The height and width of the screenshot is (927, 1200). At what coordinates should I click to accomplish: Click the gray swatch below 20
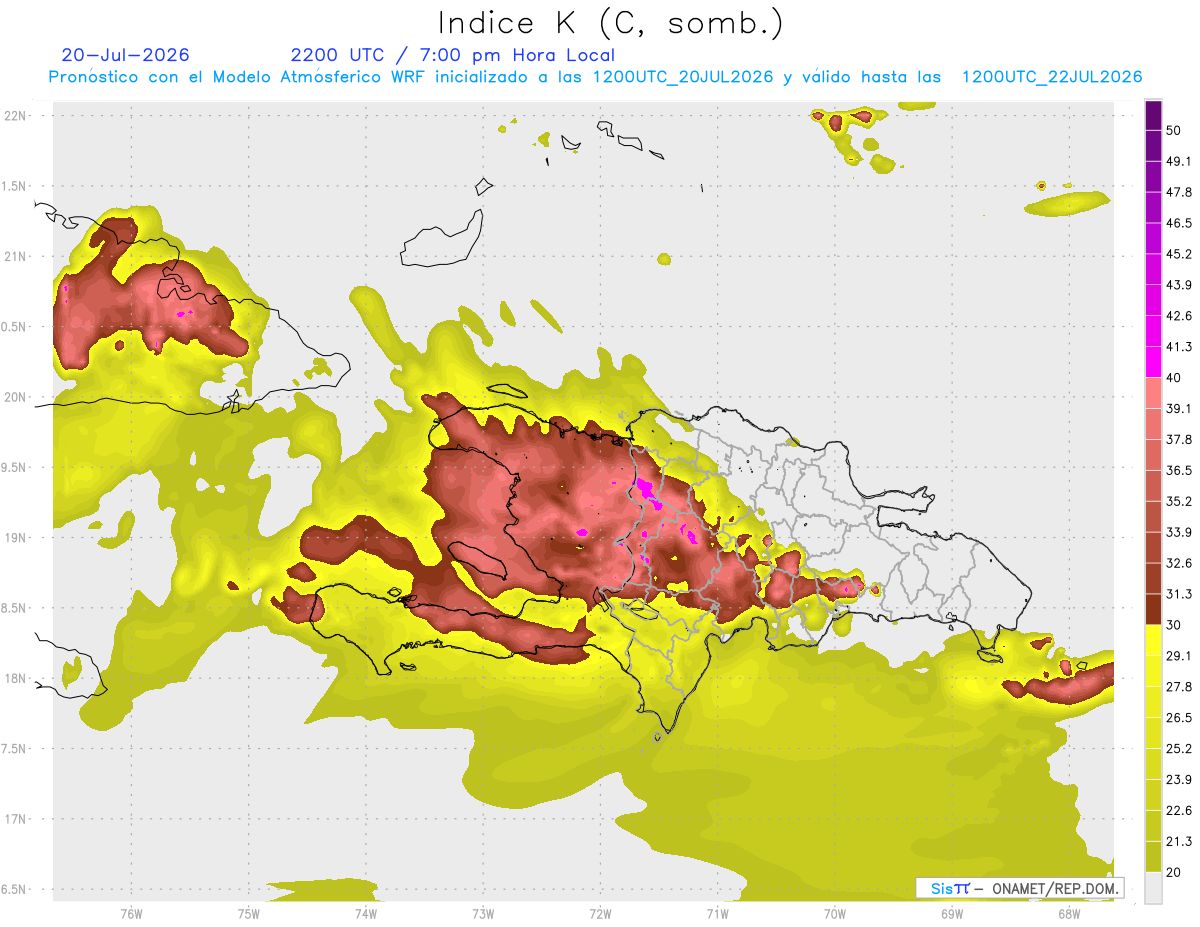coord(1153,888)
